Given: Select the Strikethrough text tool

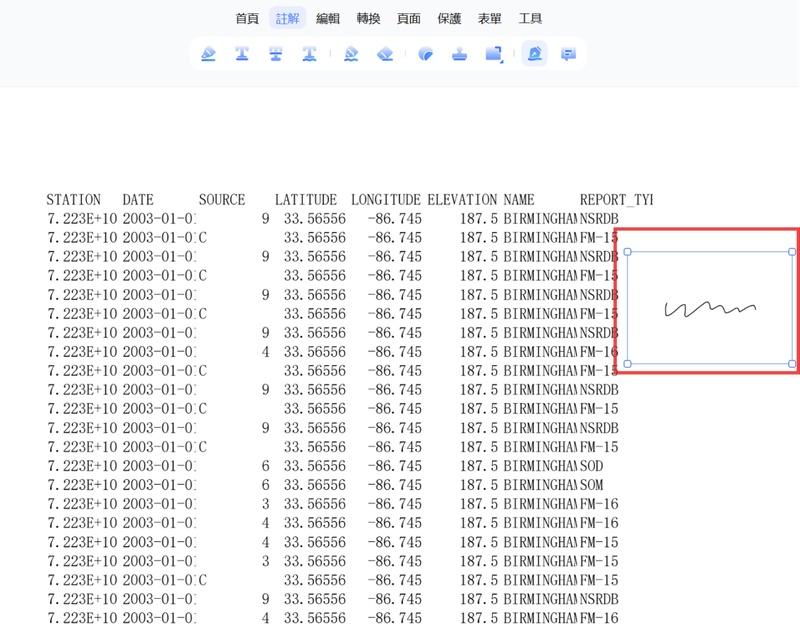Looking at the screenshot, I should (x=276, y=54).
